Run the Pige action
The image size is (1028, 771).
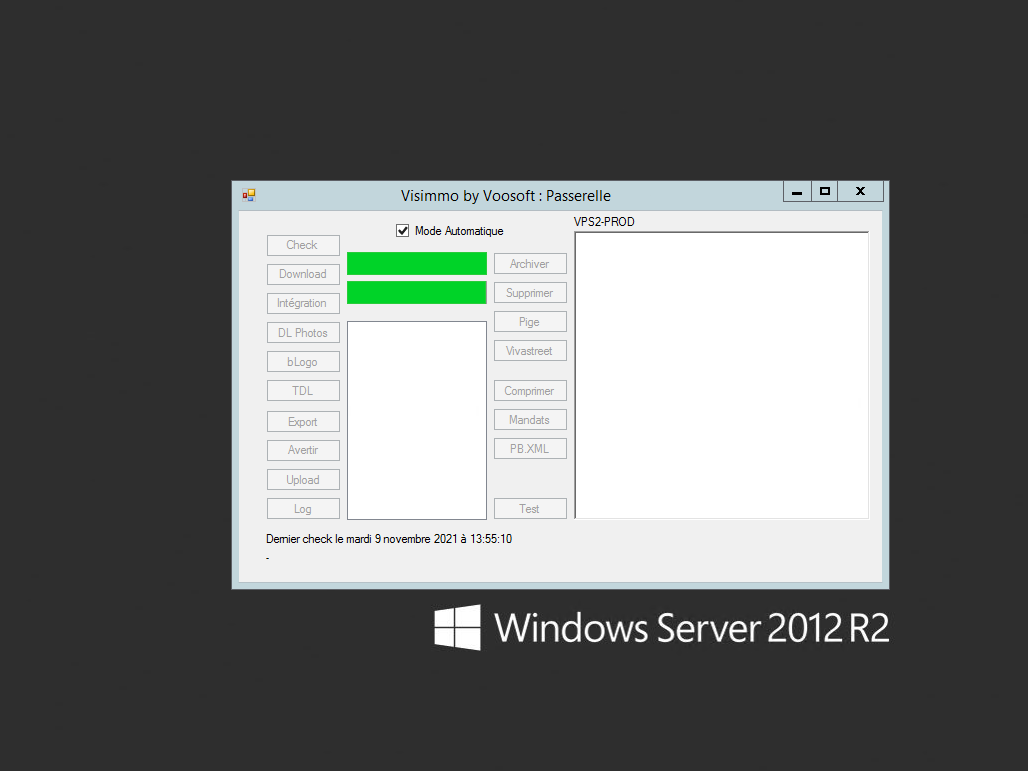530,322
